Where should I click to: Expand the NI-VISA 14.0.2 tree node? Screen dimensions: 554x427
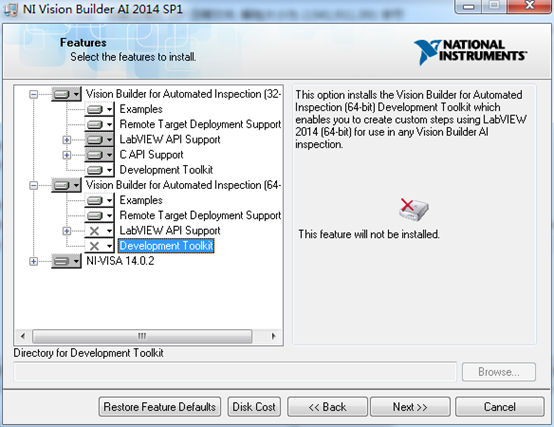pos(34,261)
